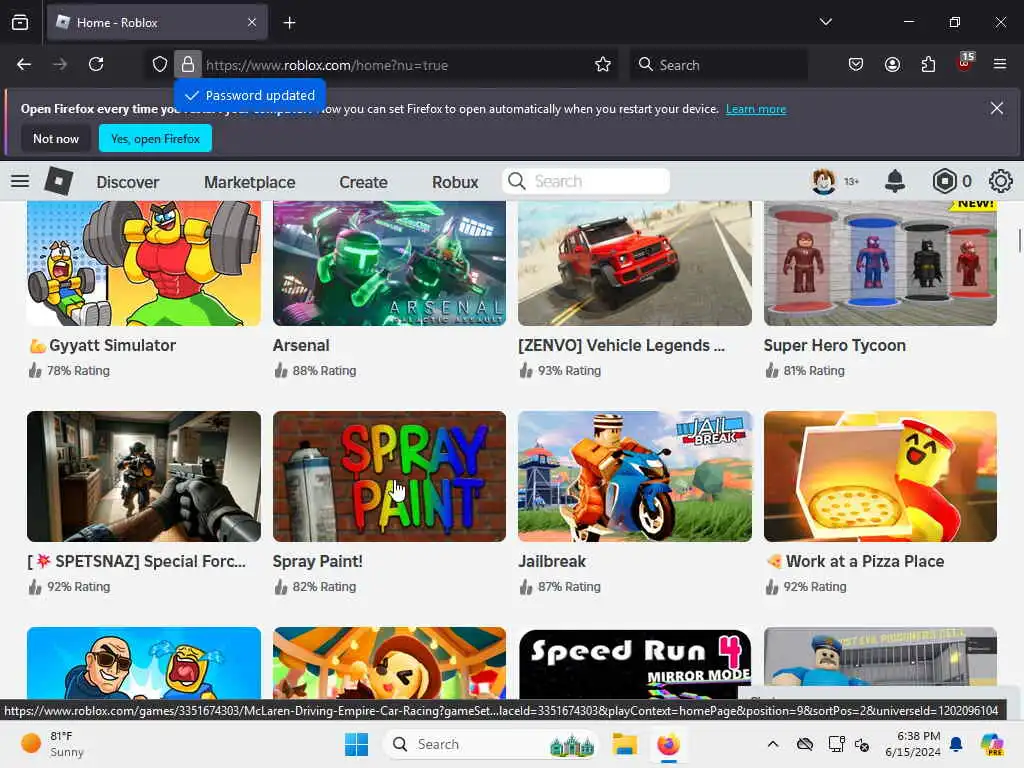Open the Work at a Pizza Place thumbnail
This screenshot has width=1024, height=768.
[880, 476]
